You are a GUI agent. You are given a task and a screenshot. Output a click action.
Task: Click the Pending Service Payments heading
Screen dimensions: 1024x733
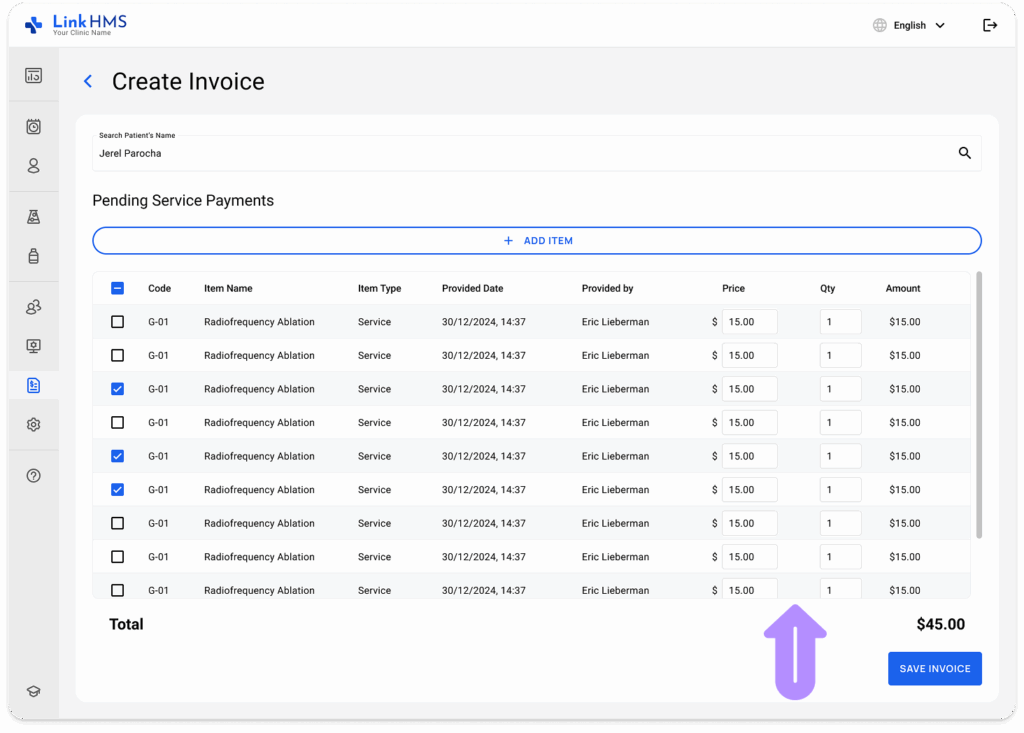pos(183,201)
